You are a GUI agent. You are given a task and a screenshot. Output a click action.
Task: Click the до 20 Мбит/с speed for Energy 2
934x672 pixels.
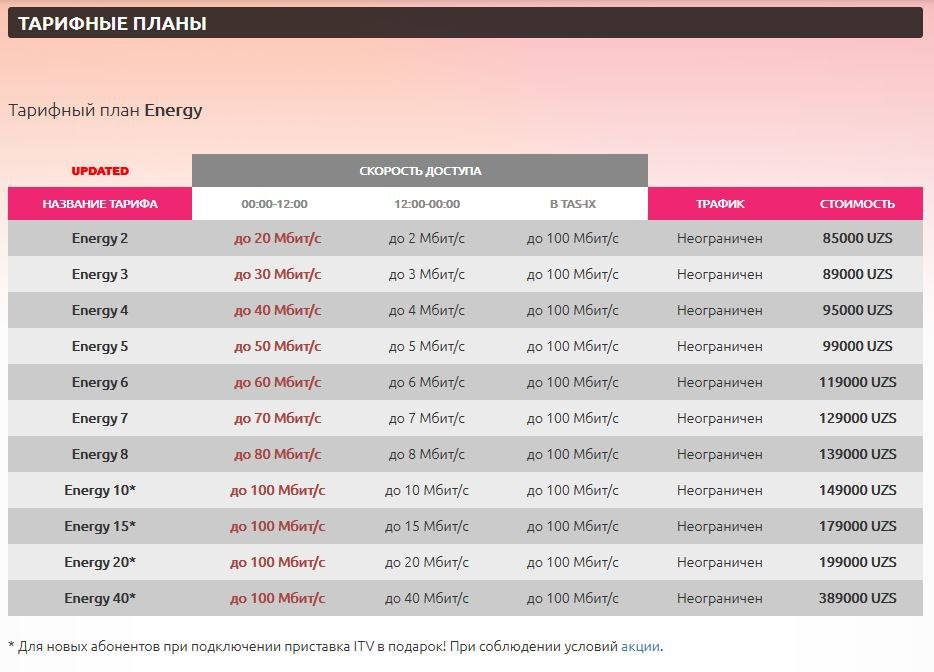(x=278, y=238)
